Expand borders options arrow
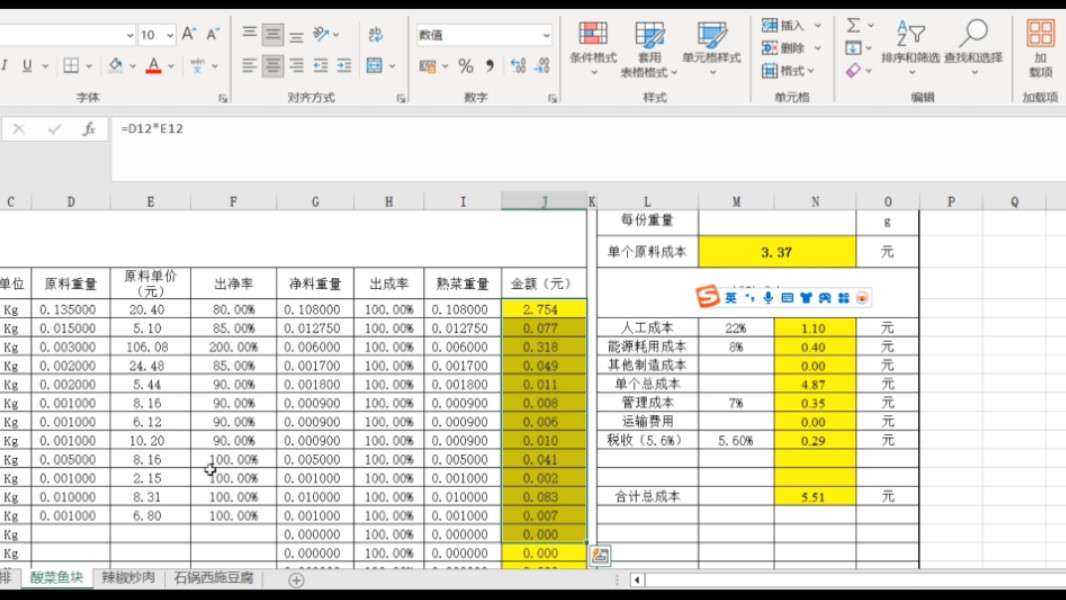1066x600 pixels. pos(89,66)
